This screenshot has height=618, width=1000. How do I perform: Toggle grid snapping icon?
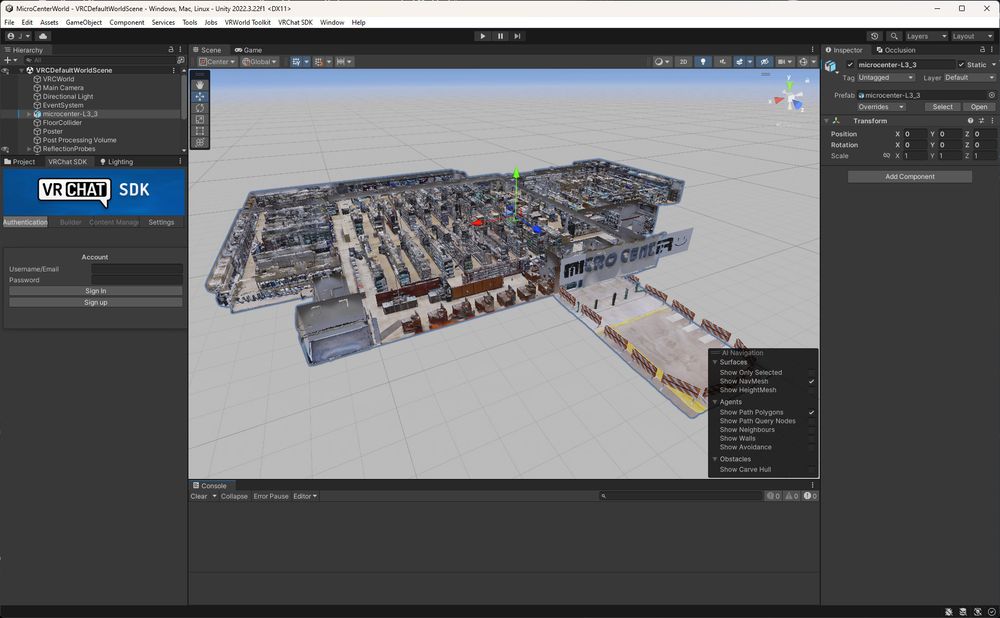point(318,62)
